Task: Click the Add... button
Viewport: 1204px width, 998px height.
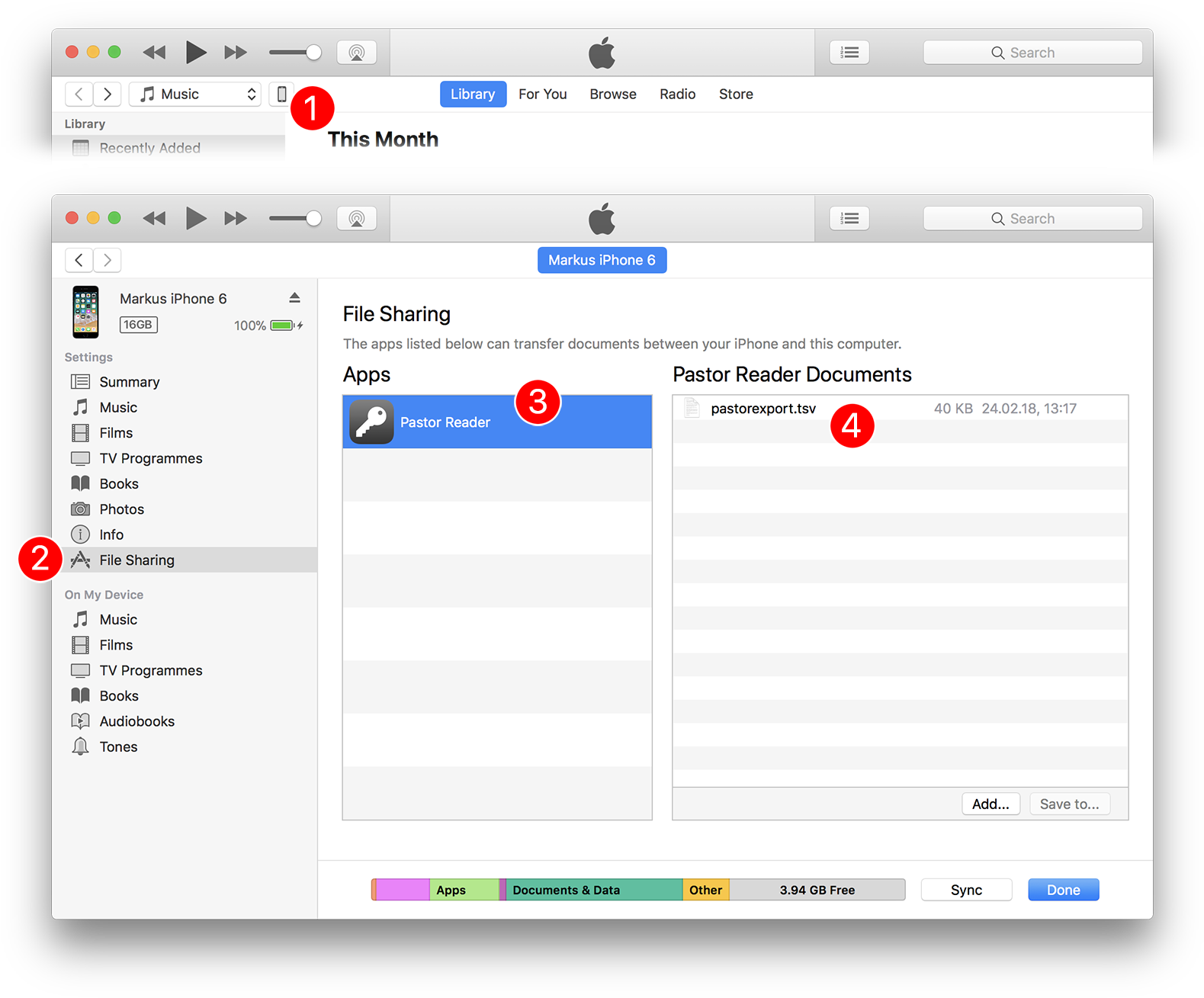Action: tap(990, 804)
